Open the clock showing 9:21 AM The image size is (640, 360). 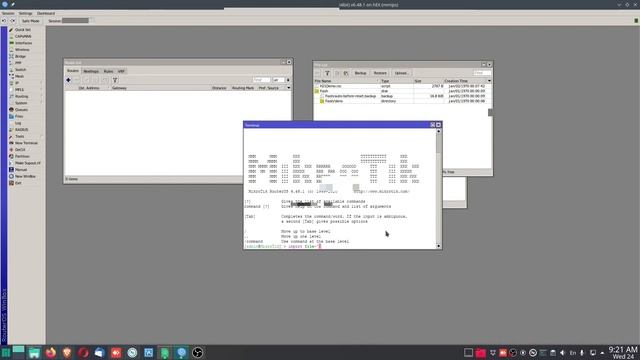point(623,353)
